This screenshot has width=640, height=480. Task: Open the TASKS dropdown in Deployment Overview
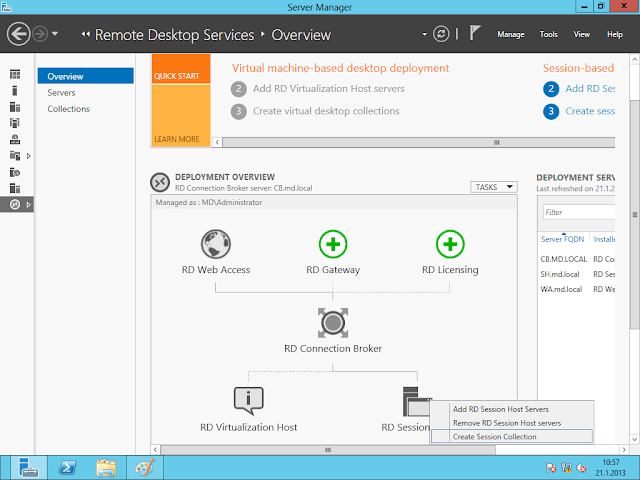point(493,187)
